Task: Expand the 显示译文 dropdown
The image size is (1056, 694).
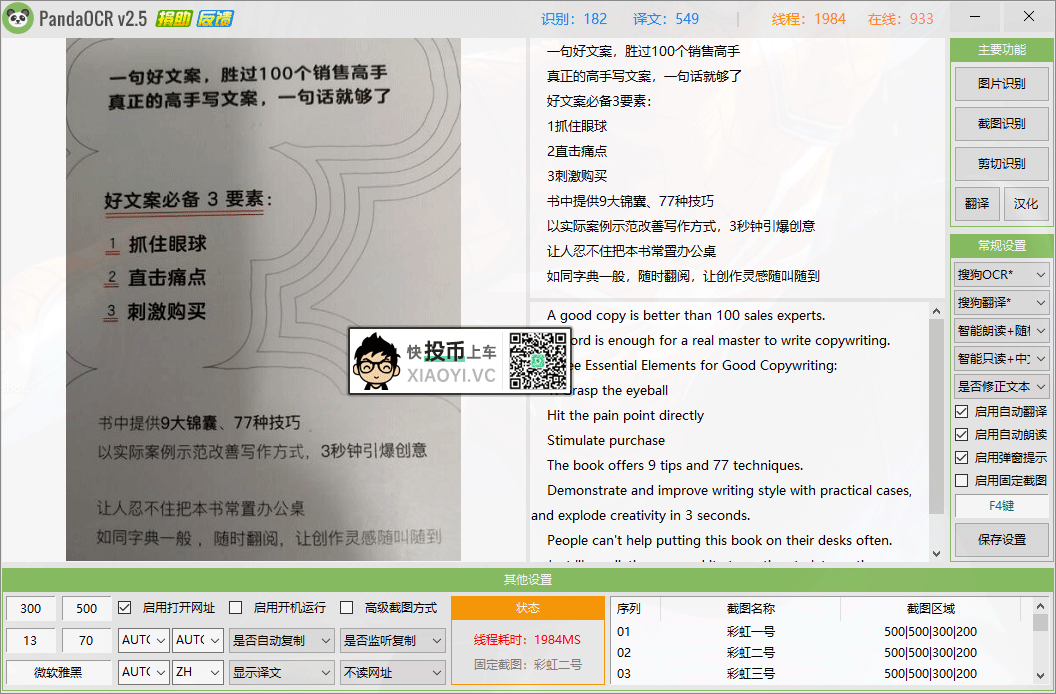Action: [282, 672]
